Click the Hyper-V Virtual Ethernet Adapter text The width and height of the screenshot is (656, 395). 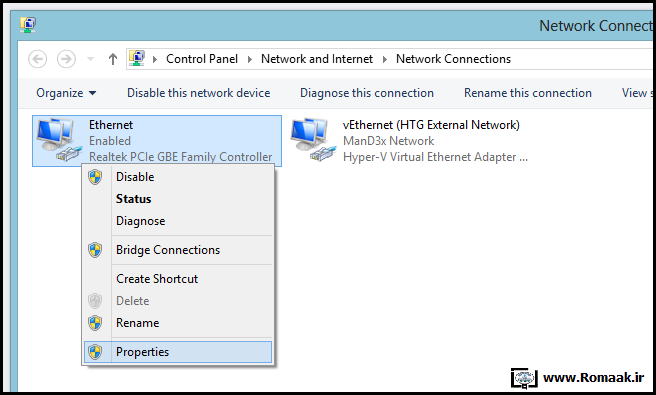[x=436, y=157]
